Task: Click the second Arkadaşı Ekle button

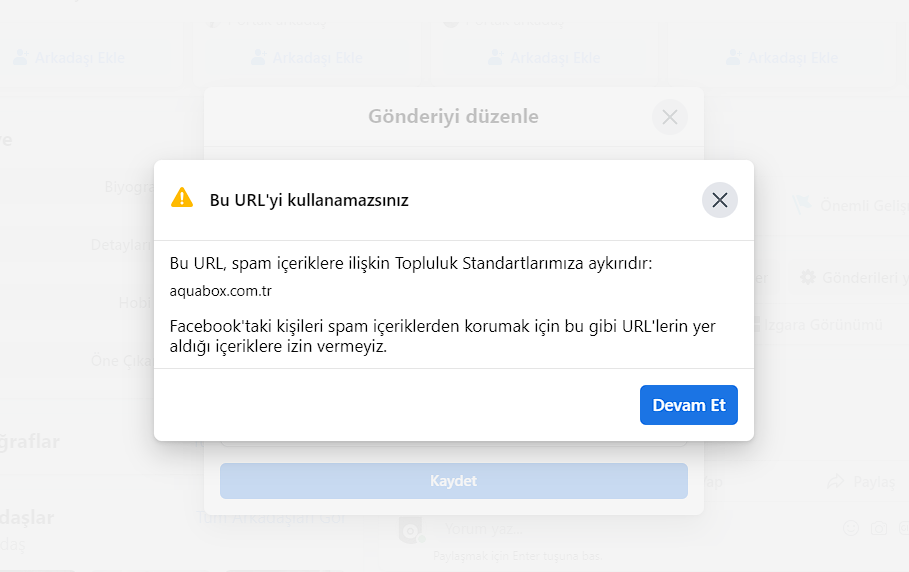Action: pyautogui.click(x=307, y=58)
